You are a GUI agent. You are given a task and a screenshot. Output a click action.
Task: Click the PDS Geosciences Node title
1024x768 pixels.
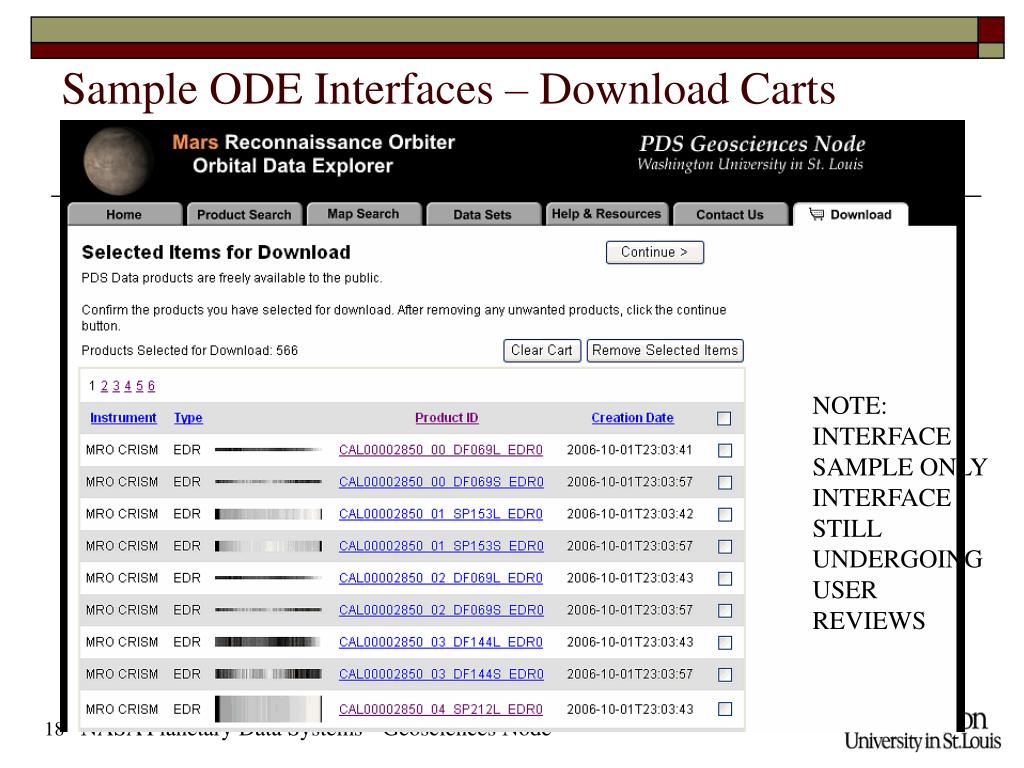pos(752,144)
